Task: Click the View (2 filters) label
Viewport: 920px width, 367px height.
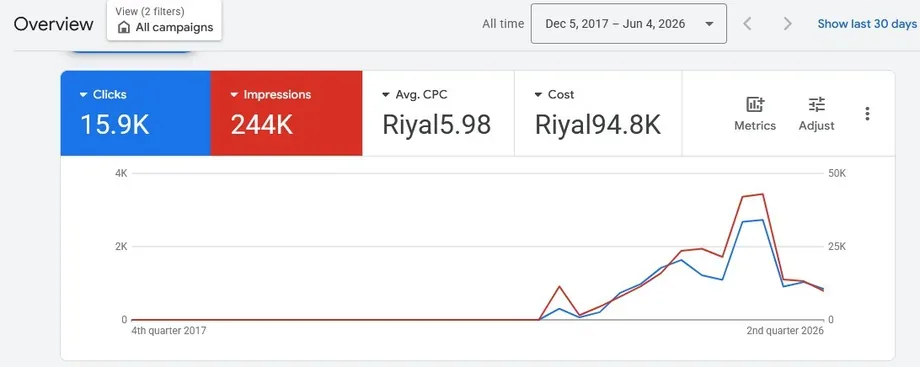Action: tap(150, 11)
